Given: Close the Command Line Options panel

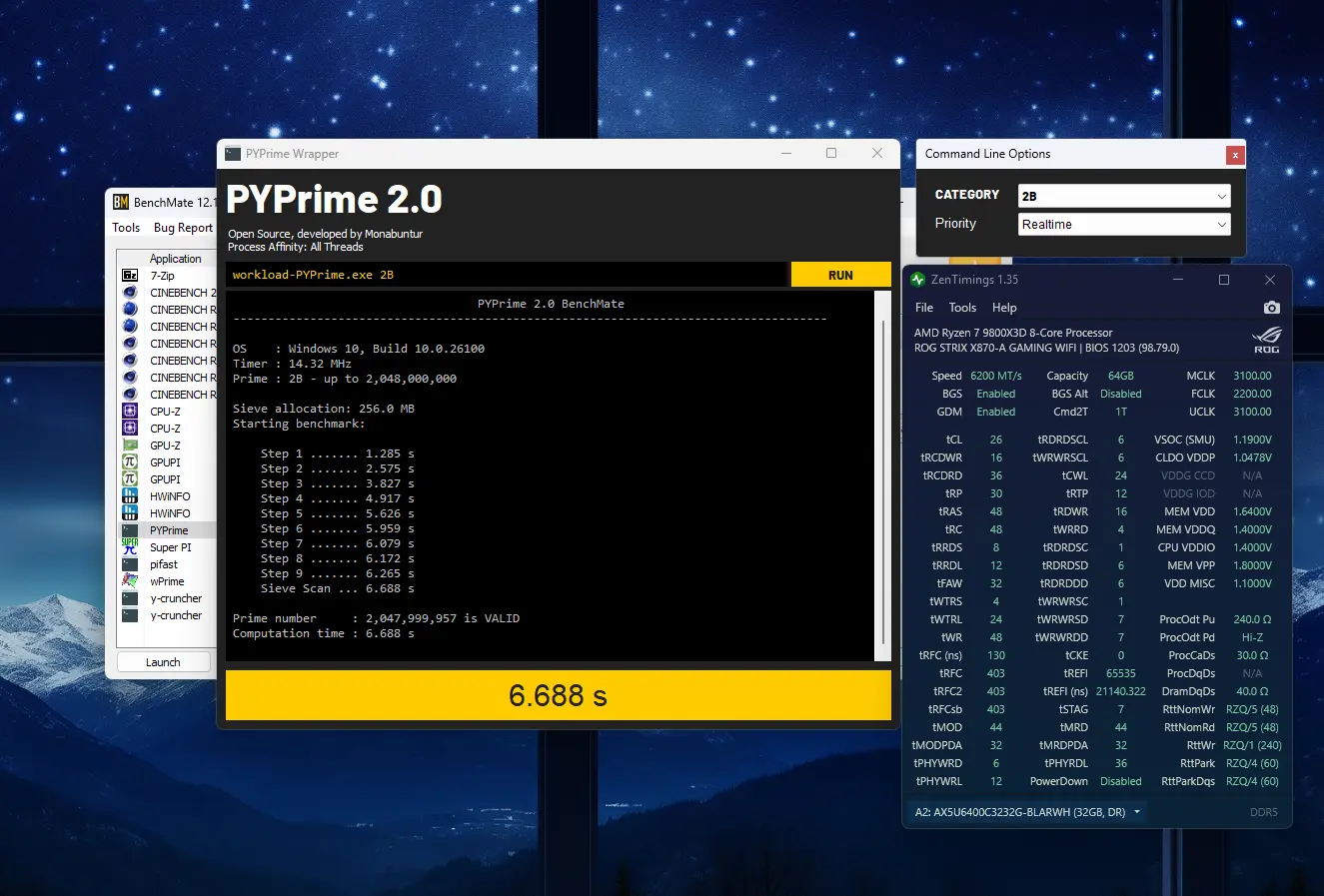Looking at the screenshot, I should 1235,155.
